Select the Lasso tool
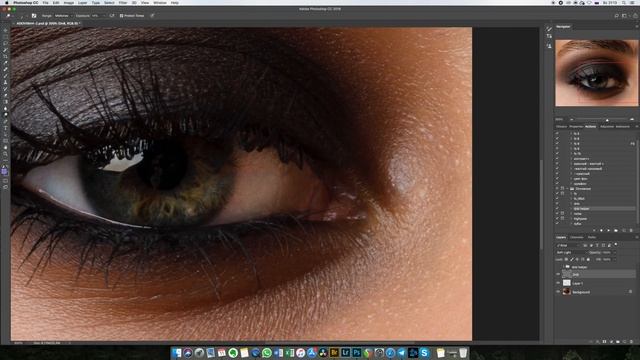The height and width of the screenshot is (360, 640). tap(5, 43)
